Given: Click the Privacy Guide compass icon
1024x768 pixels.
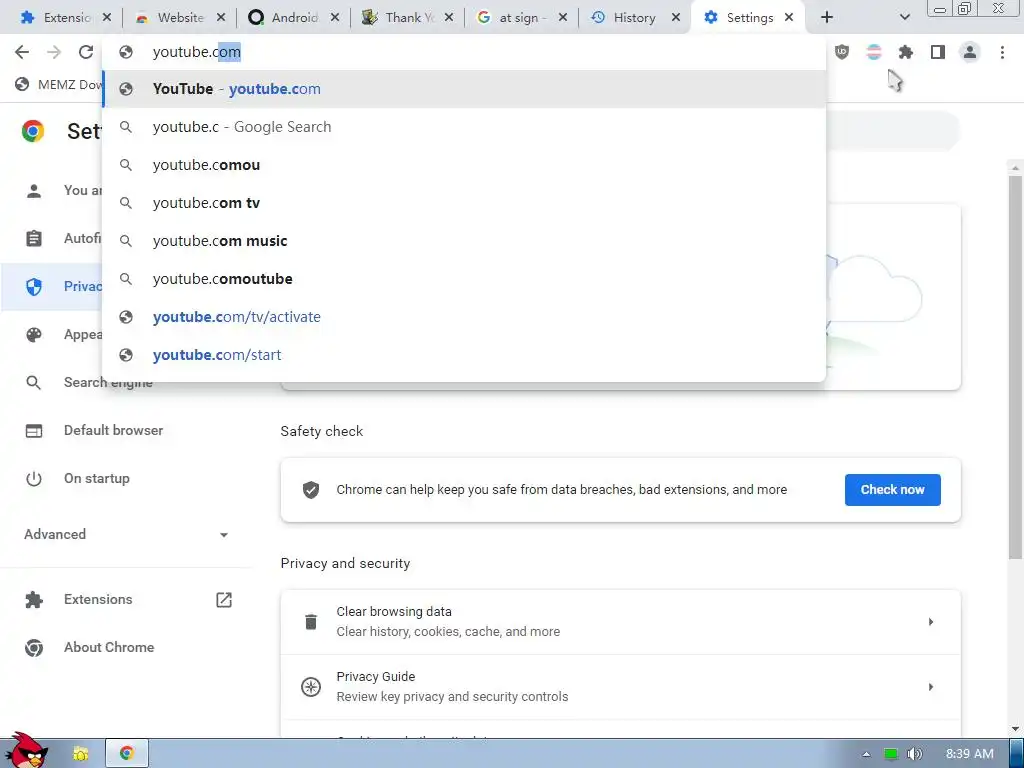Looking at the screenshot, I should [x=311, y=687].
